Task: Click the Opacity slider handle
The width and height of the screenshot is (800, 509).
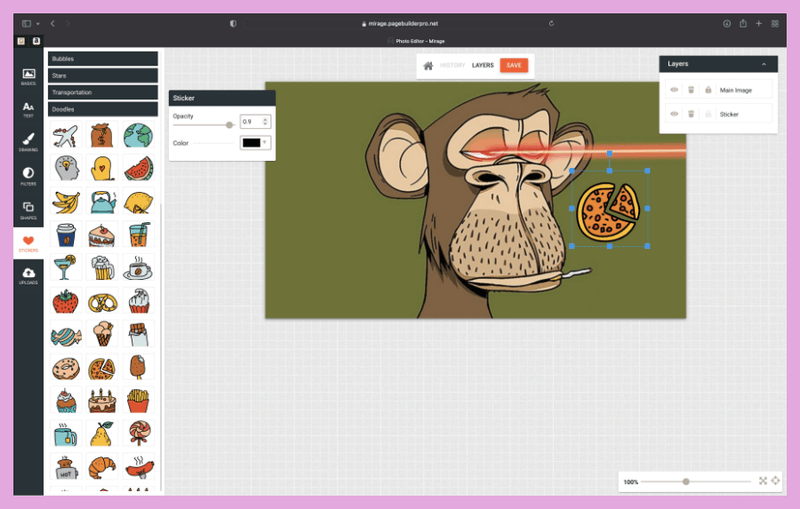Action: (229, 124)
